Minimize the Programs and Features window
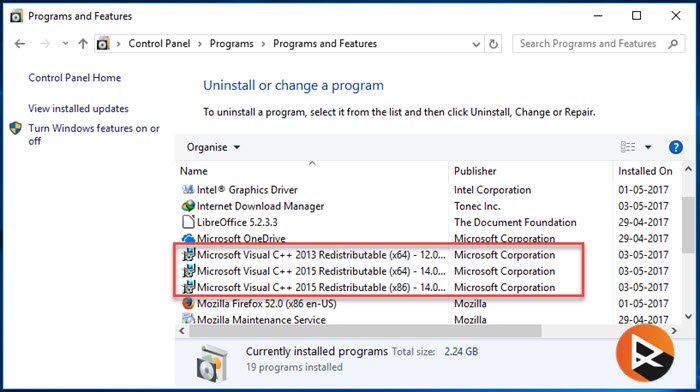 pyautogui.click(x=598, y=16)
